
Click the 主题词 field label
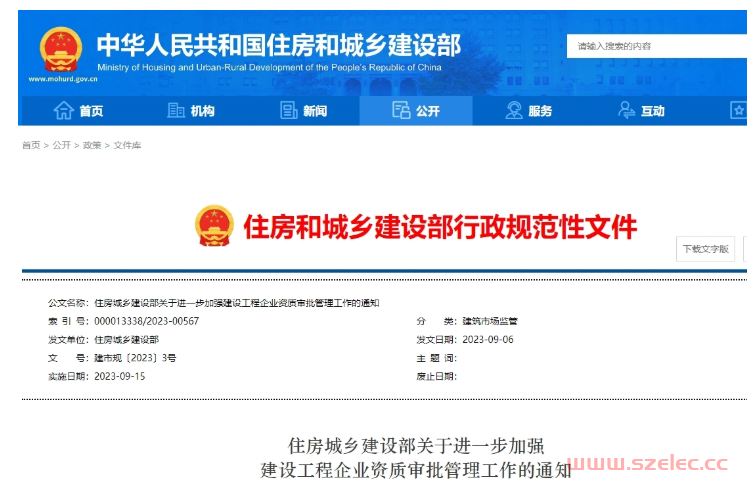point(436,358)
